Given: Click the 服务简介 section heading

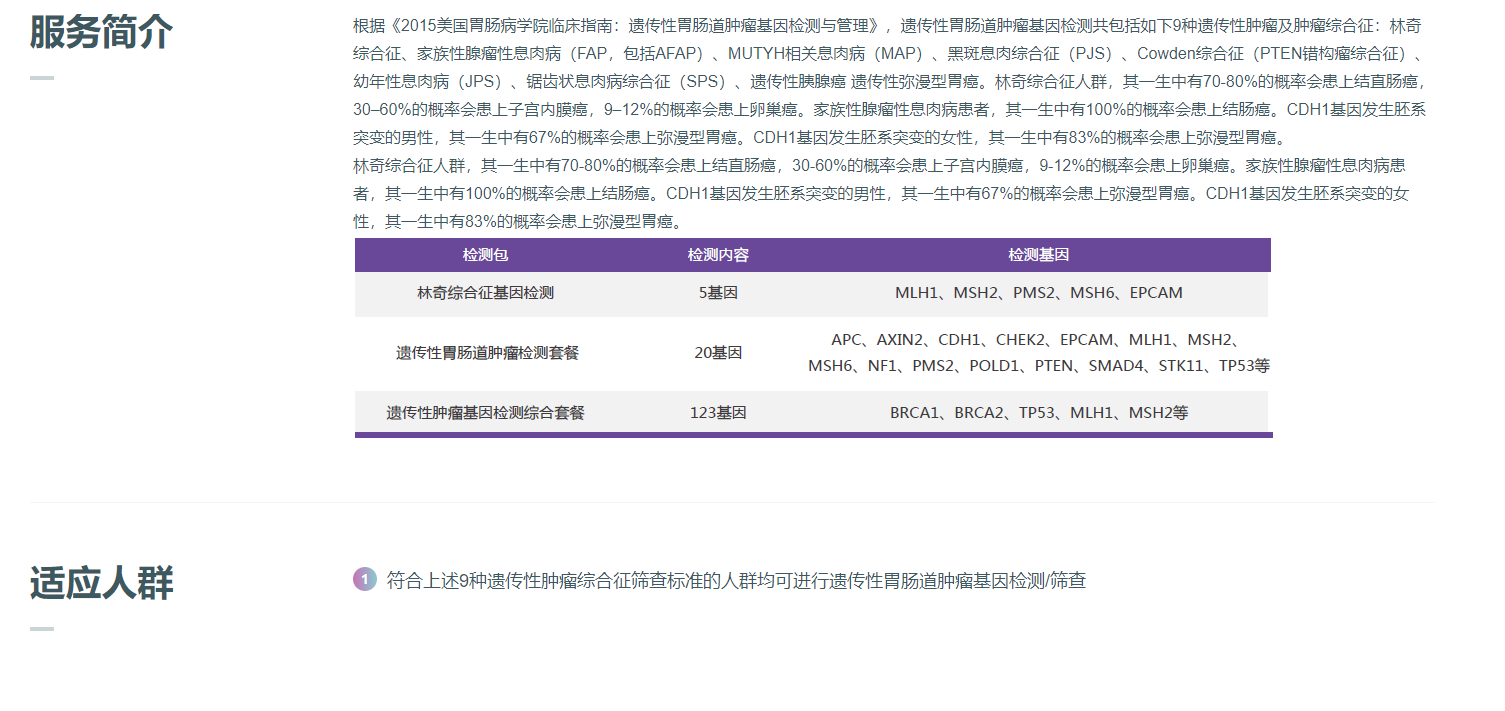Looking at the screenshot, I should coord(101,32).
